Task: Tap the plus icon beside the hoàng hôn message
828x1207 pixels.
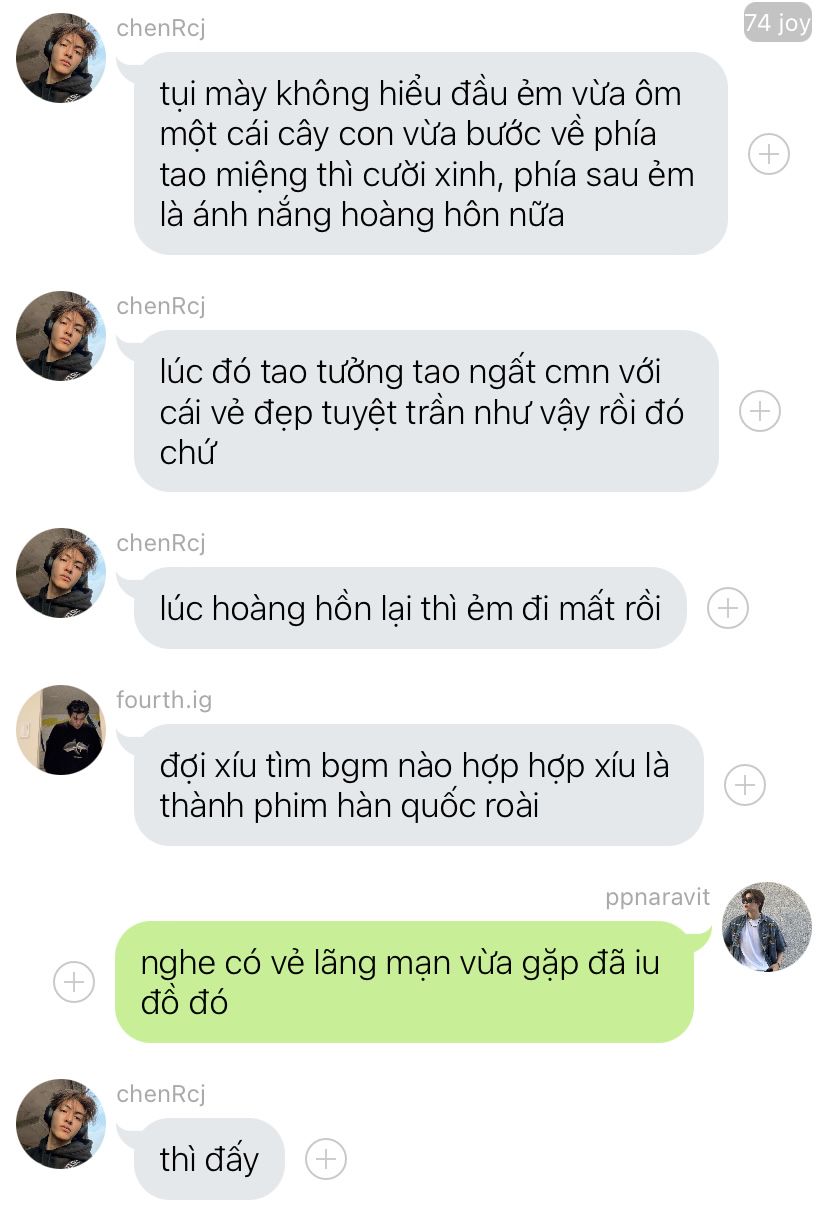Action: [769, 154]
